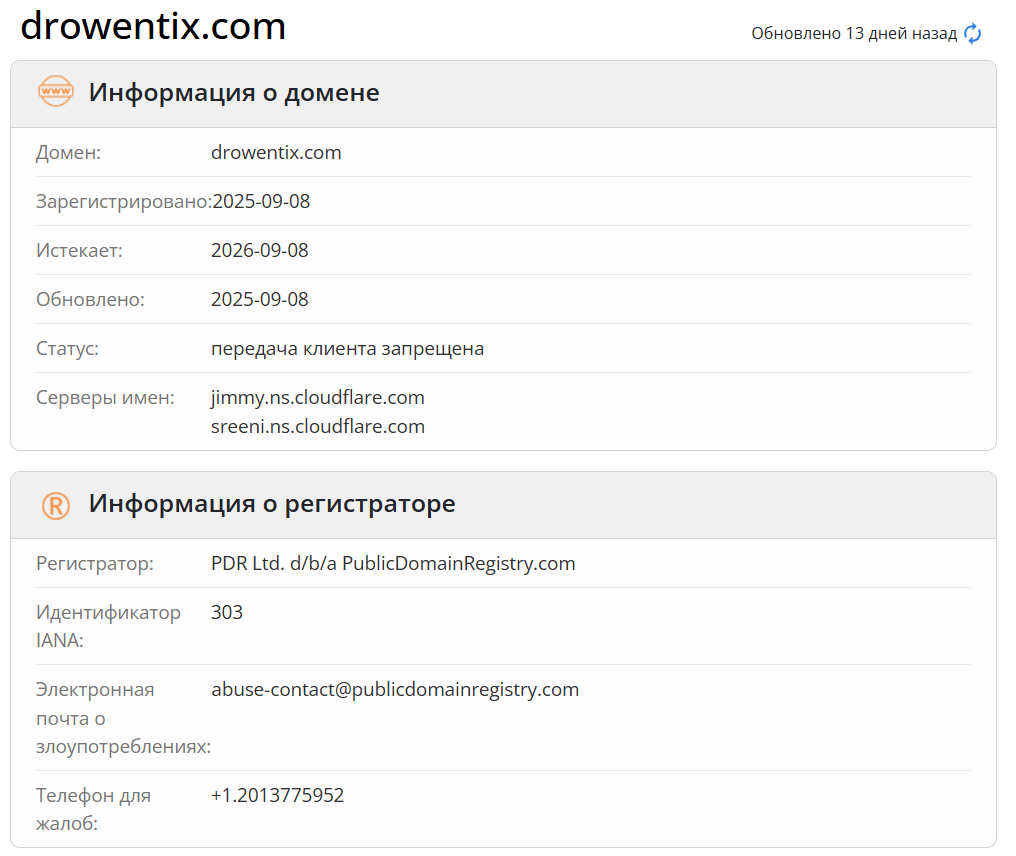Screen dimensions: 1016x856
Task: Click the jimmy.ns.cloudflare.com name server
Action: (x=317, y=398)
